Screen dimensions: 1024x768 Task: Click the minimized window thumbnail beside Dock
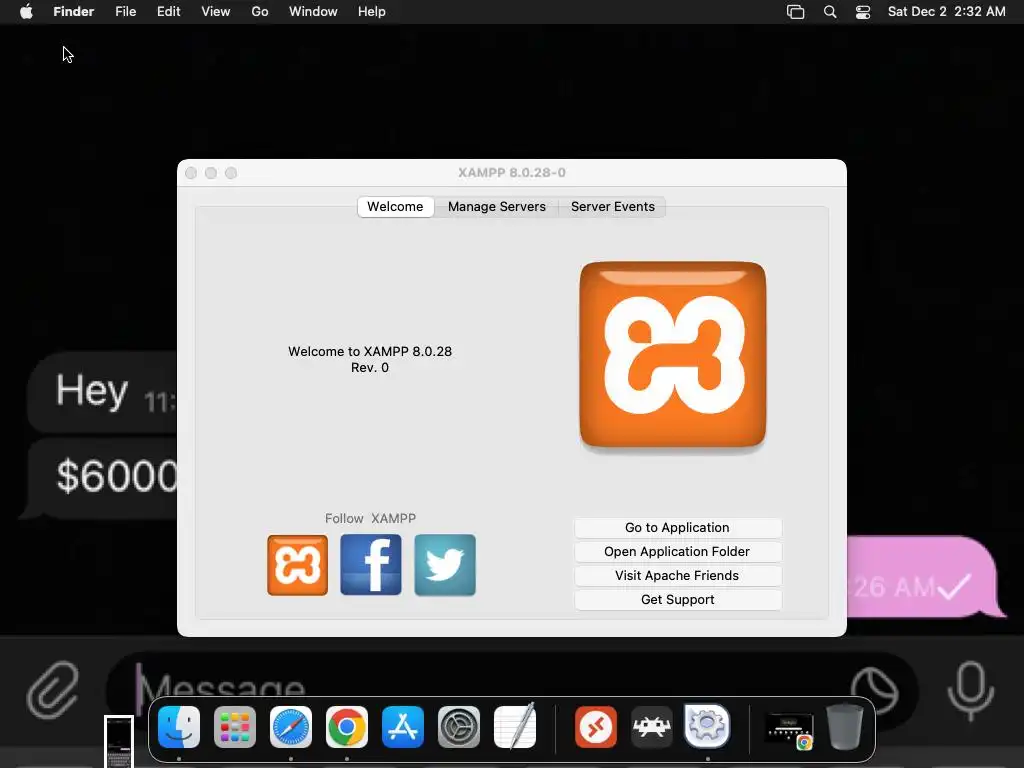click(119, 741)
